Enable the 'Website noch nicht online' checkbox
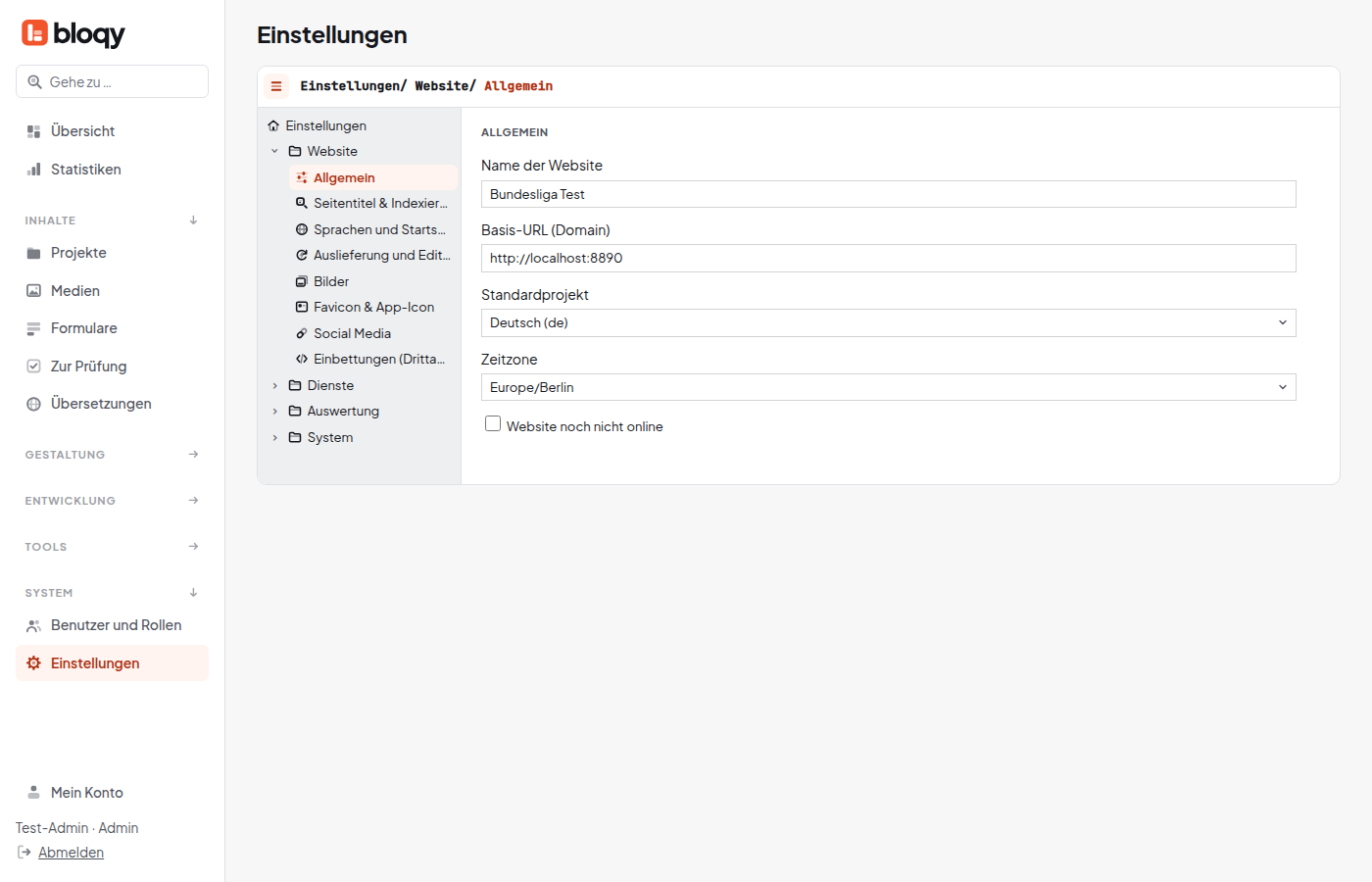 coord(493,423)
